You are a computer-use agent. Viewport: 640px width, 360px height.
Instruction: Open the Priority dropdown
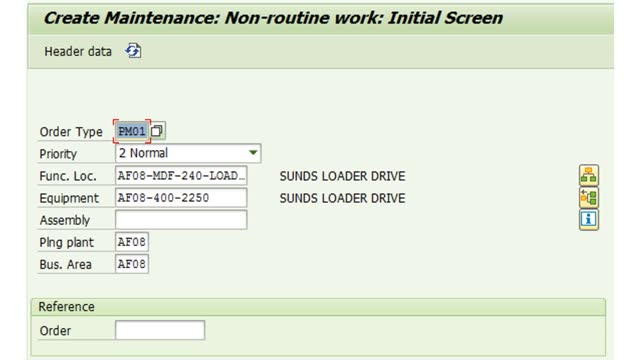[253, 153]
